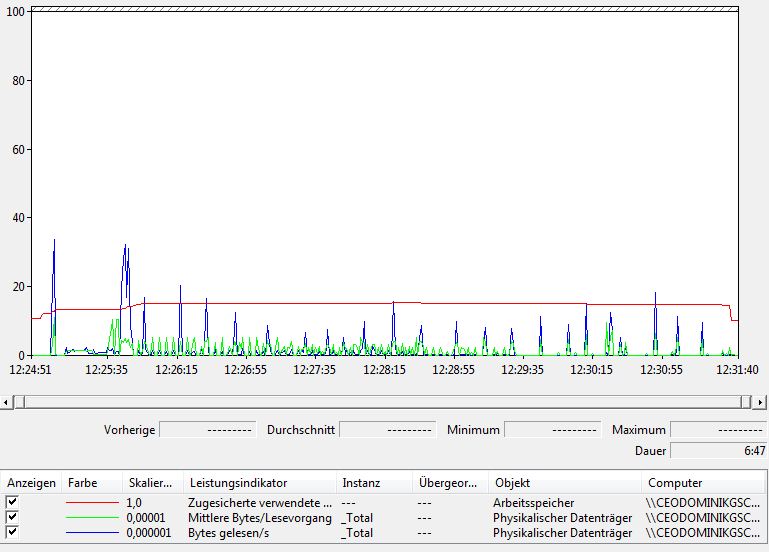Click the 12:24:51 time axis label
Image resolution: width=769 pixels, height=552 pixels.
(x=30, y=370)
